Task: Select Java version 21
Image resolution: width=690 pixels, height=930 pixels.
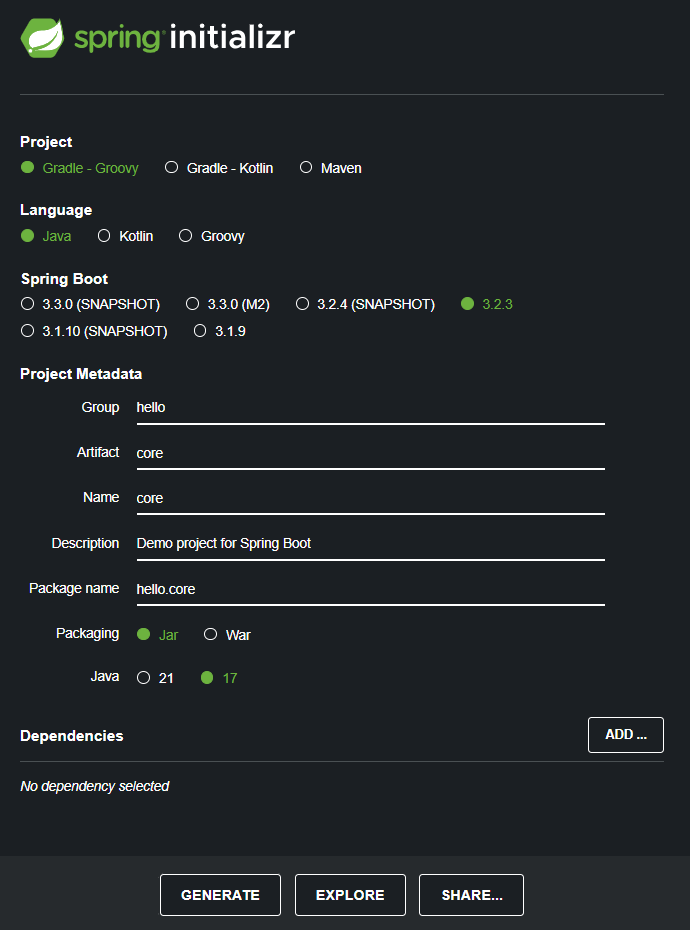Action: [x=155, y=678]
